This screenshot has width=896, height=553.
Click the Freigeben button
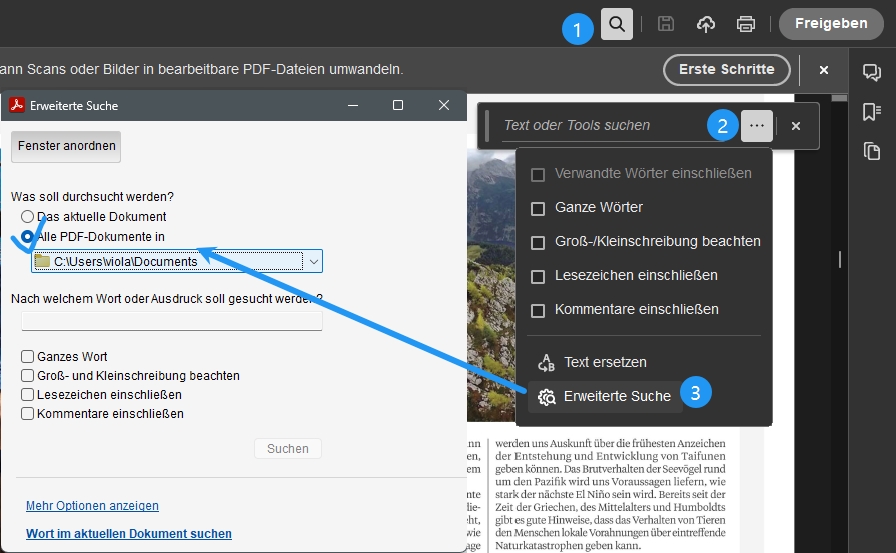click(x=831, y=23)
